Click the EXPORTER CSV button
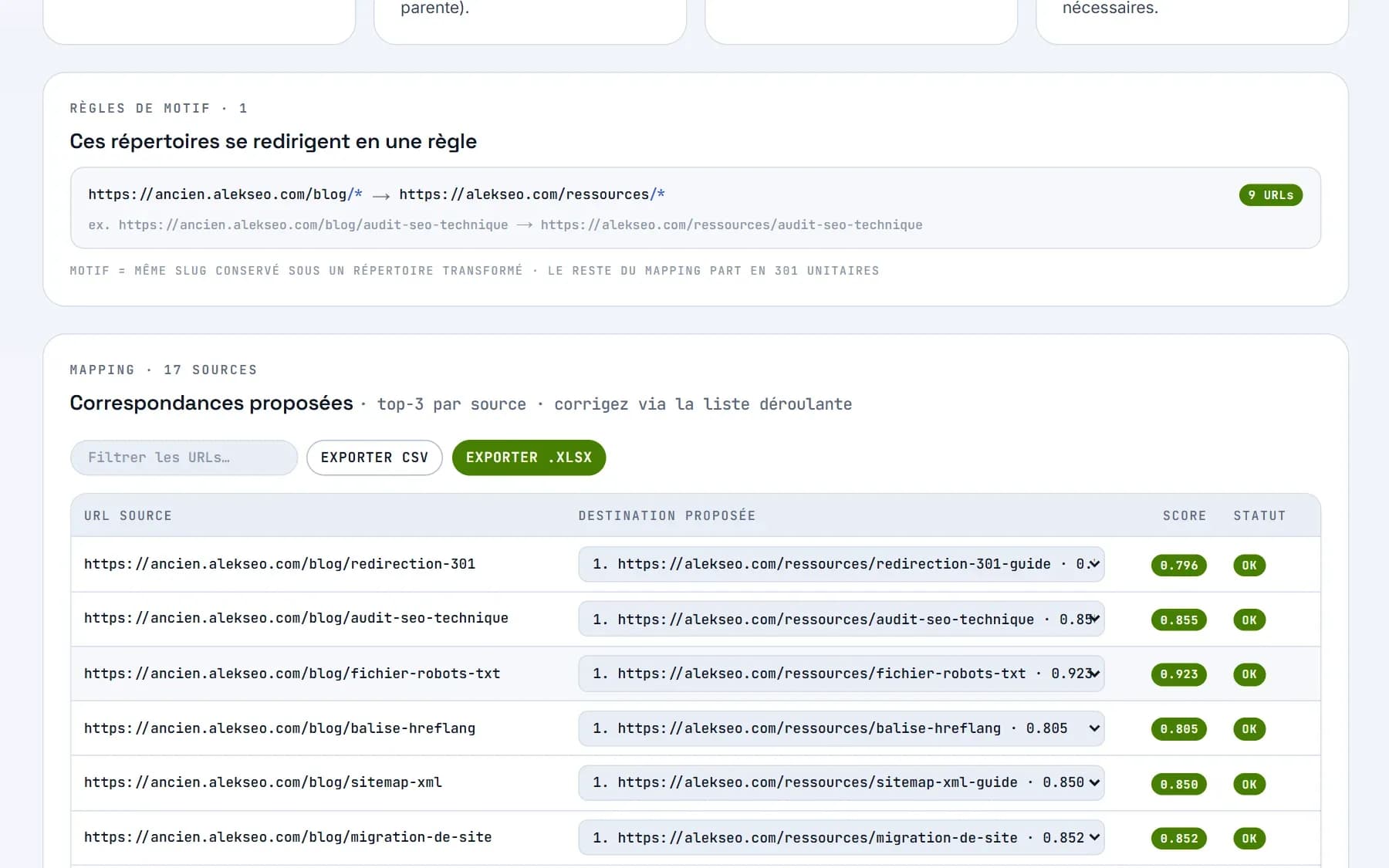This screenshot has width=1389, height=868. coord(374,458)
